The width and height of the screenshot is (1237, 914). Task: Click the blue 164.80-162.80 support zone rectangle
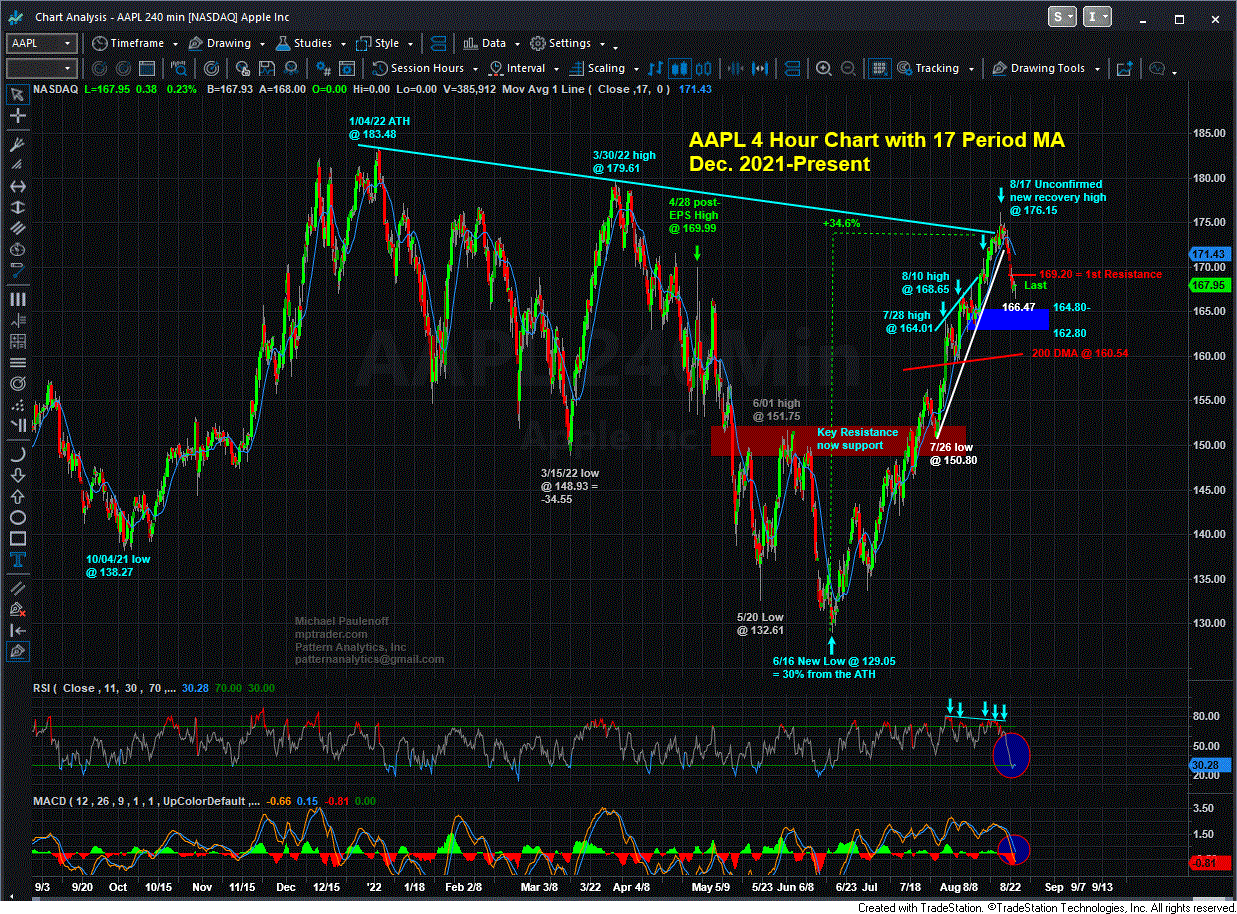pos(1008,320)
